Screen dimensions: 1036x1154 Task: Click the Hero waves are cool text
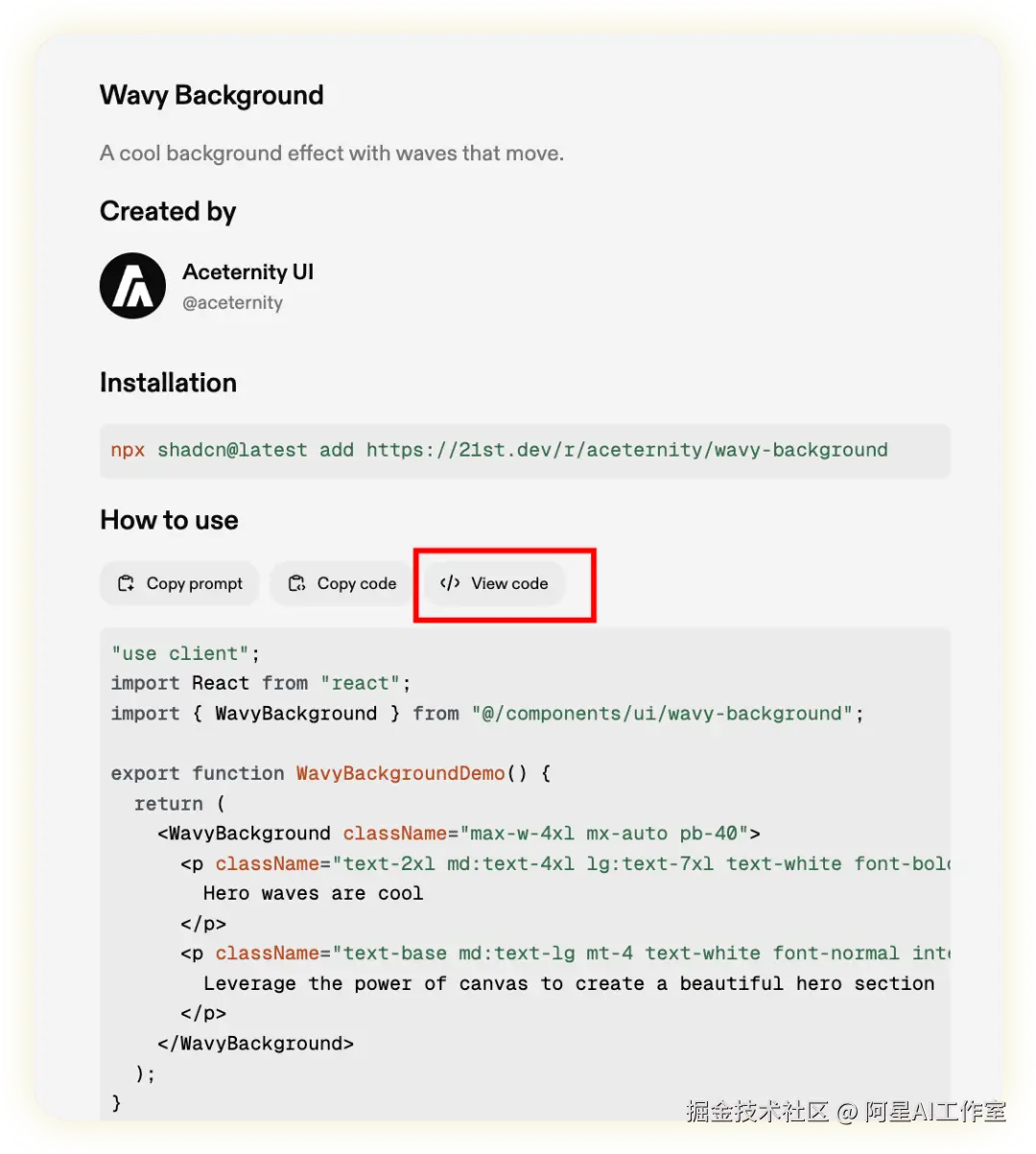pos(313,893)
